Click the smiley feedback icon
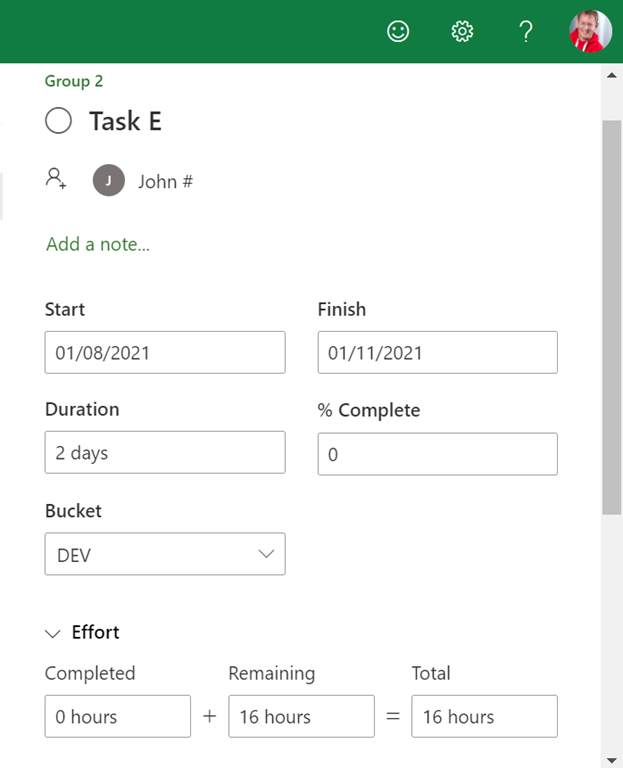The image size is (623, 768). click(398, 32)
